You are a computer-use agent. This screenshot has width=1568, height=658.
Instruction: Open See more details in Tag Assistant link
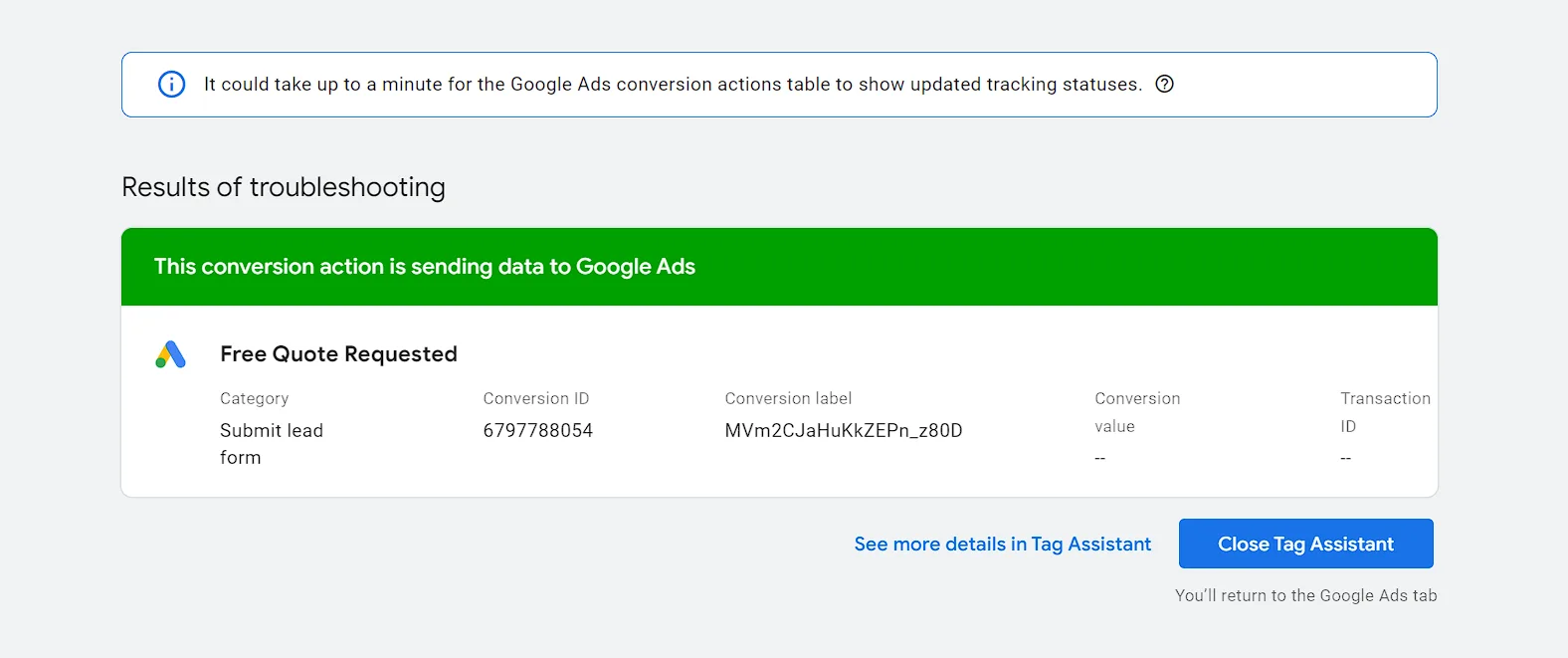(1002, 545)
